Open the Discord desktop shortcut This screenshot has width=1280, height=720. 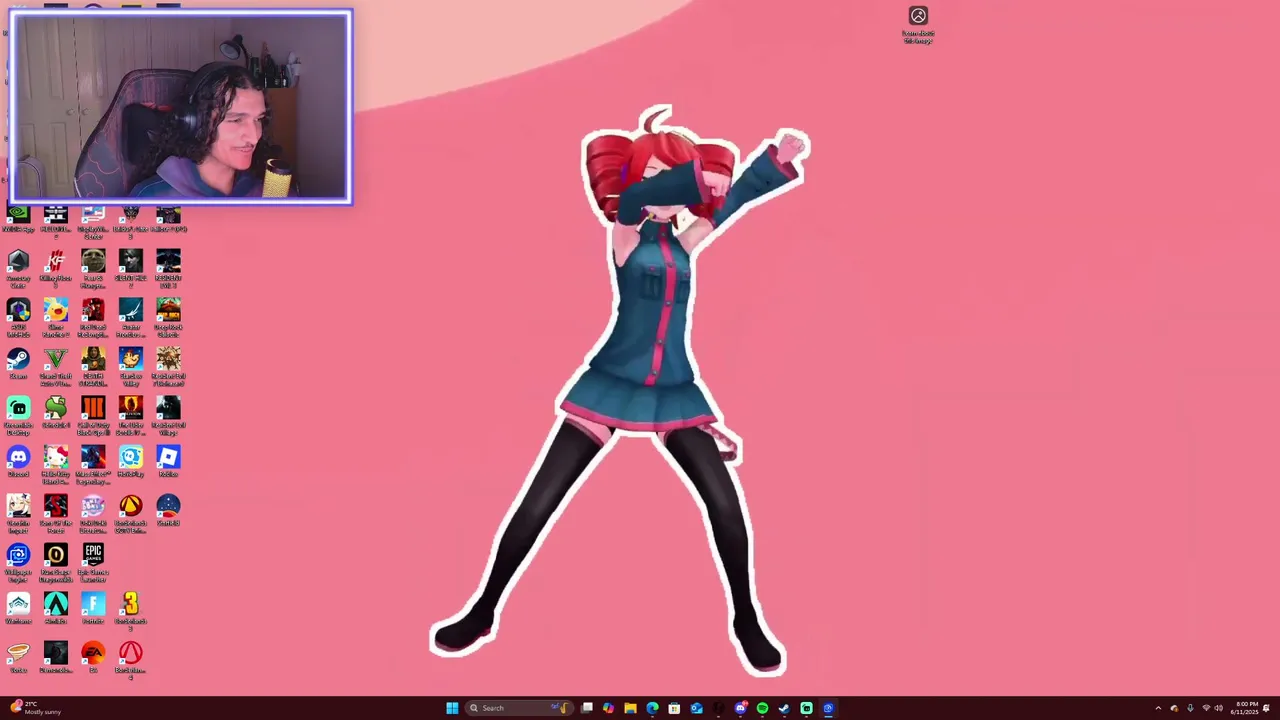click(18, 462)
